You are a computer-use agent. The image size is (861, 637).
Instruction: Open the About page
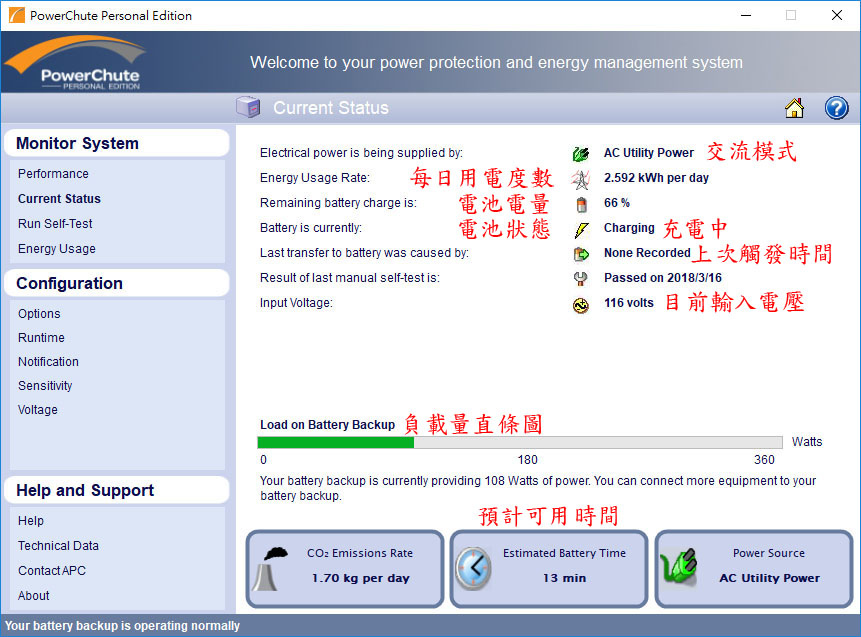33,596
